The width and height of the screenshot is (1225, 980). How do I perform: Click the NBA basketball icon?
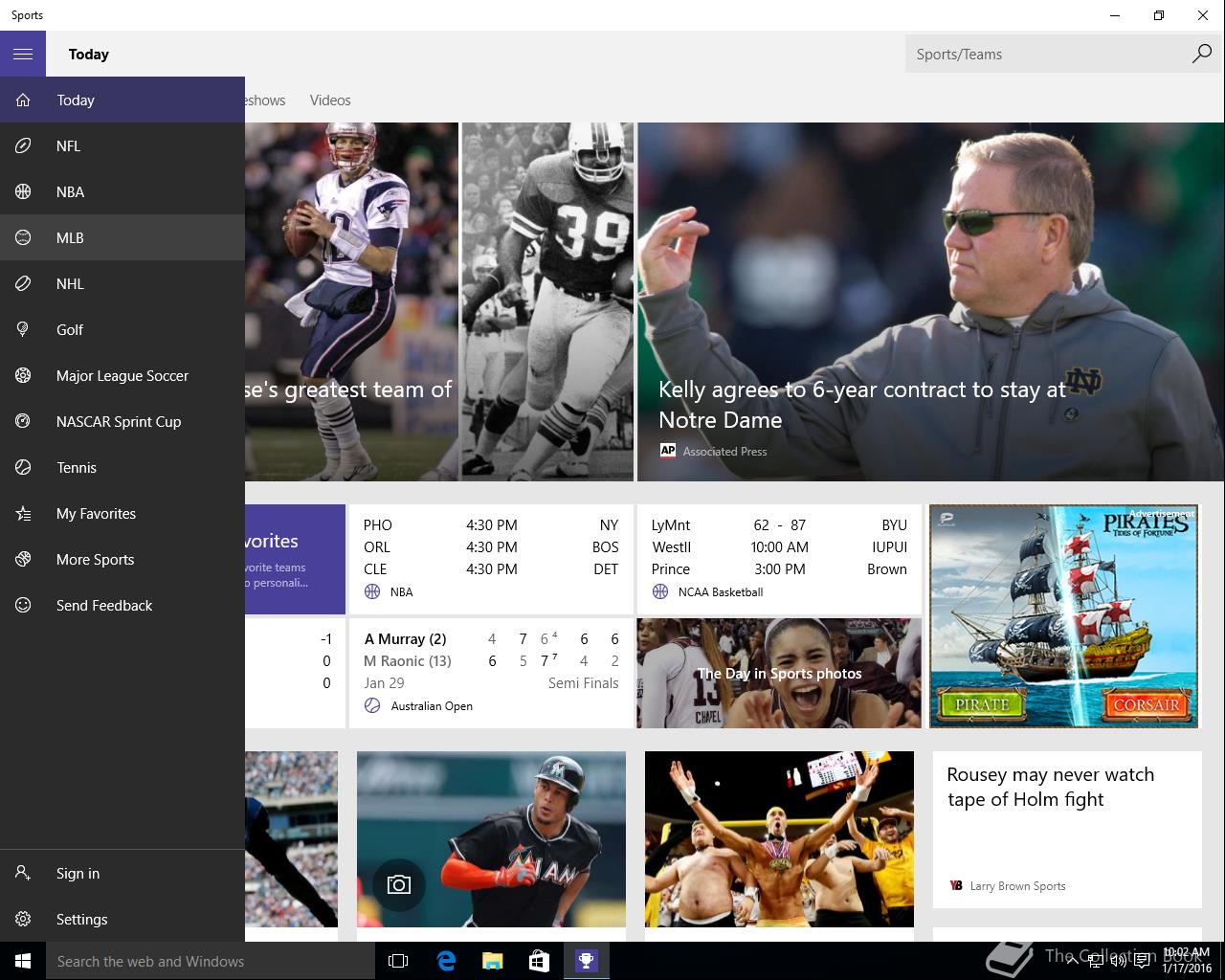[x=23, y=191]
